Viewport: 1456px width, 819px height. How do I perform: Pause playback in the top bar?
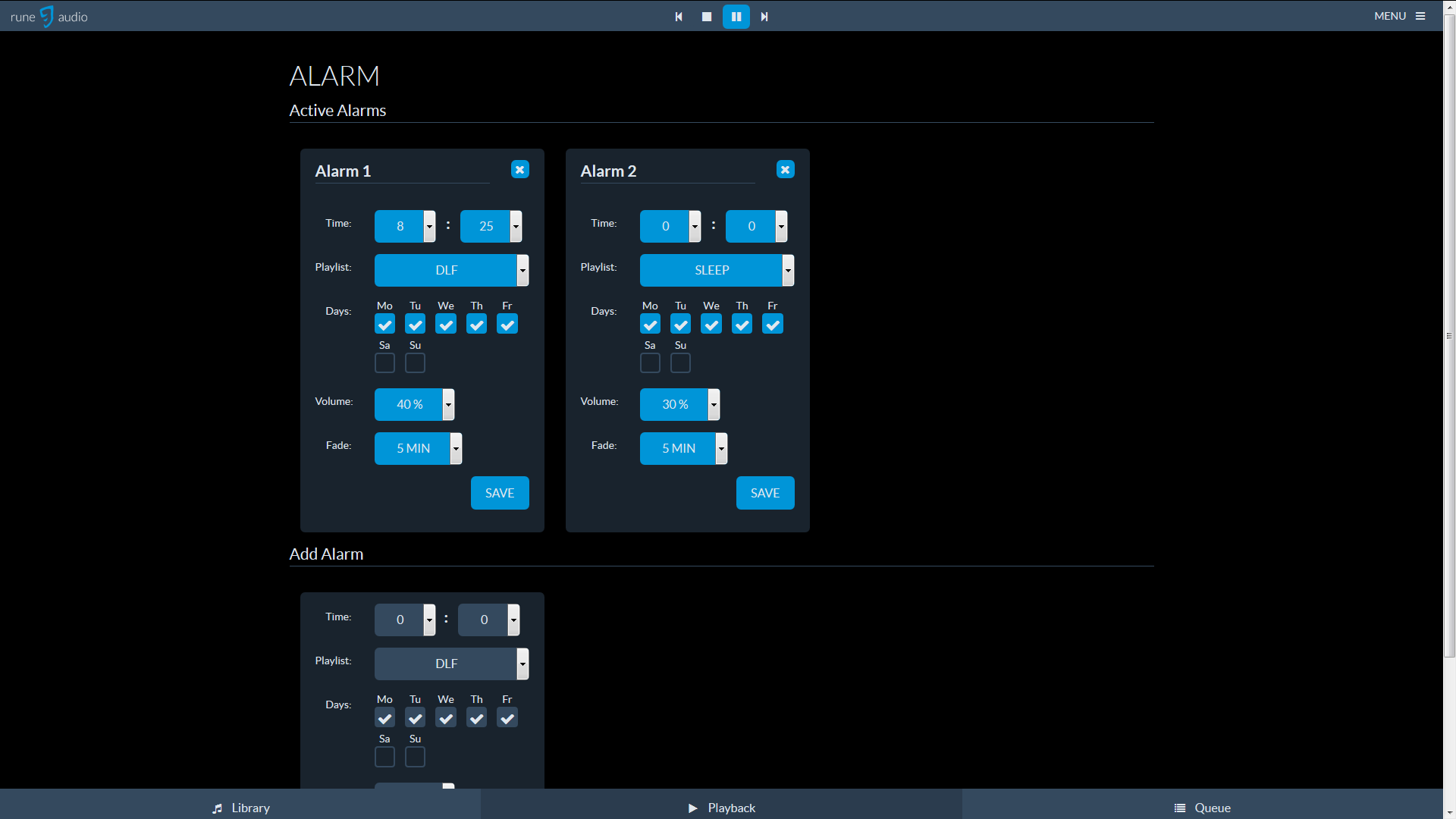click(736, 17)
